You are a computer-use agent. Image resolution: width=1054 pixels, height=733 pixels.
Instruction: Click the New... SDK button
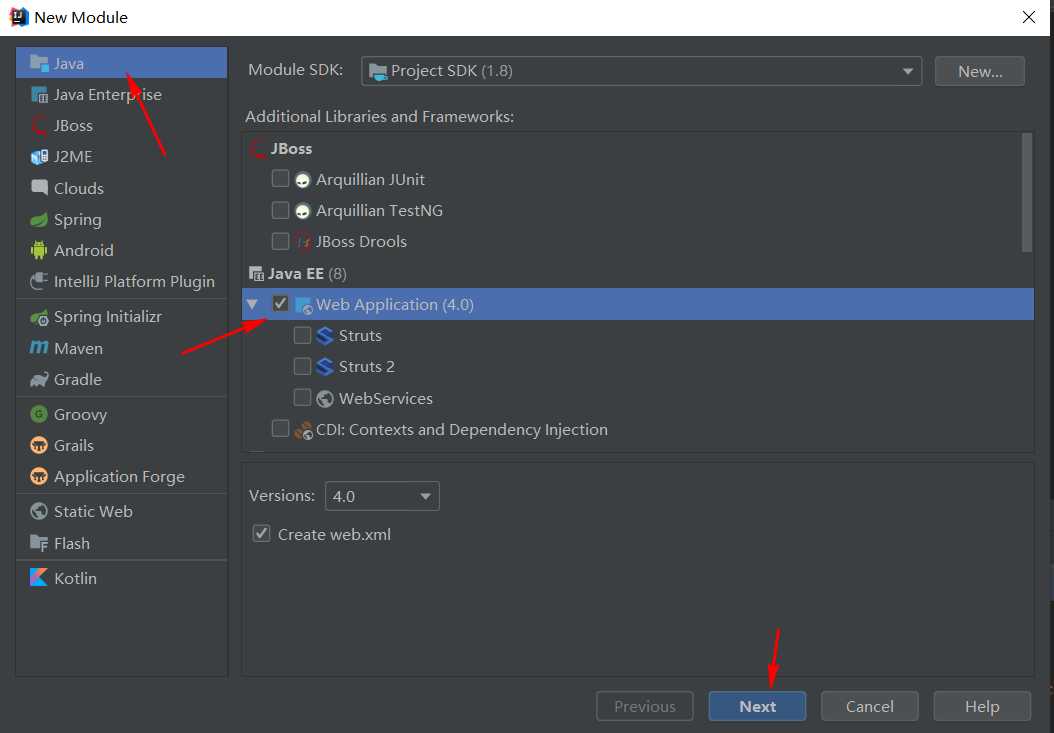[979, 71]
